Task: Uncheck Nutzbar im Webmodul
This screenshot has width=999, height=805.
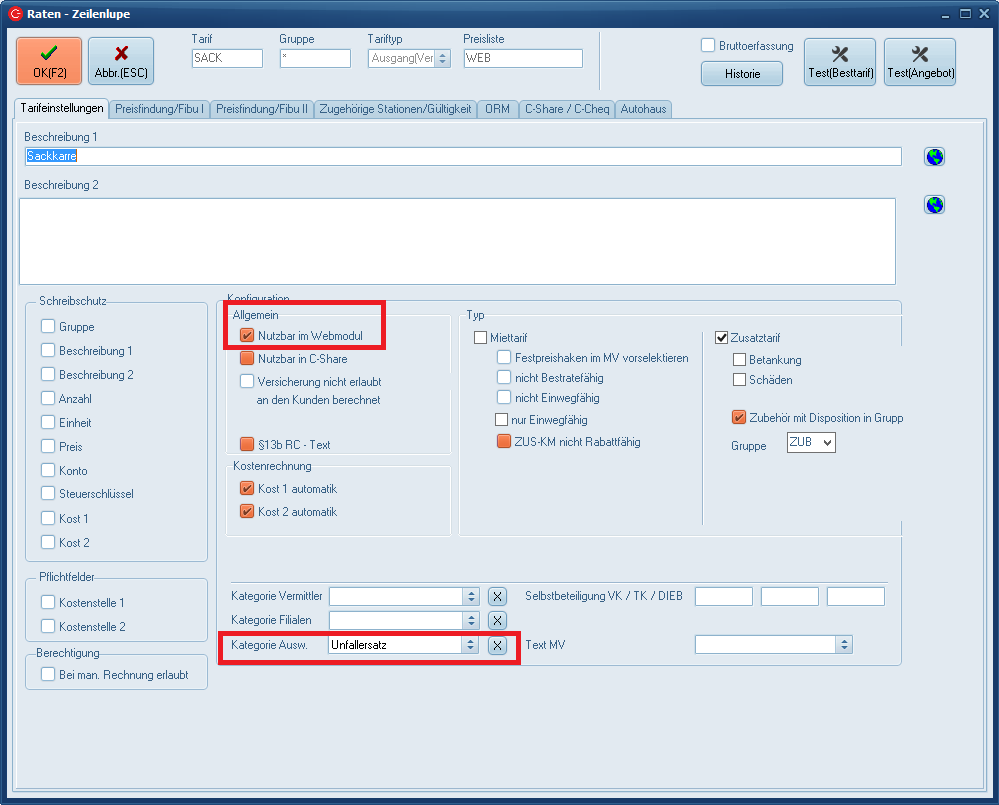Action: [247, 336]
